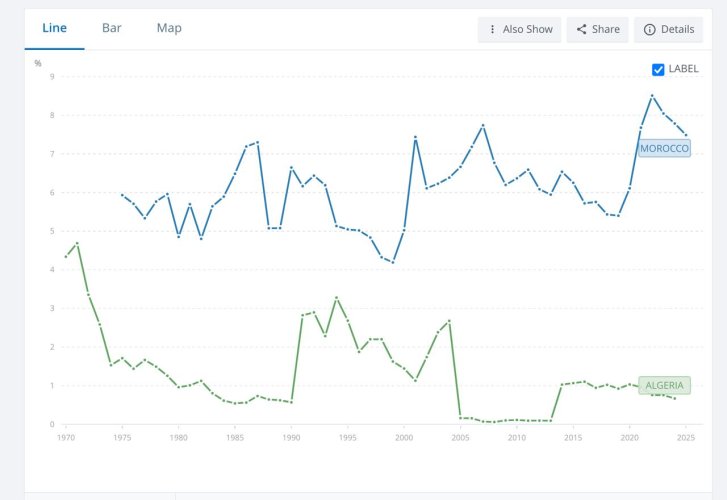Open the Also Show dropdown
This screenshot has height=500, width=727.
coord(519,30)
